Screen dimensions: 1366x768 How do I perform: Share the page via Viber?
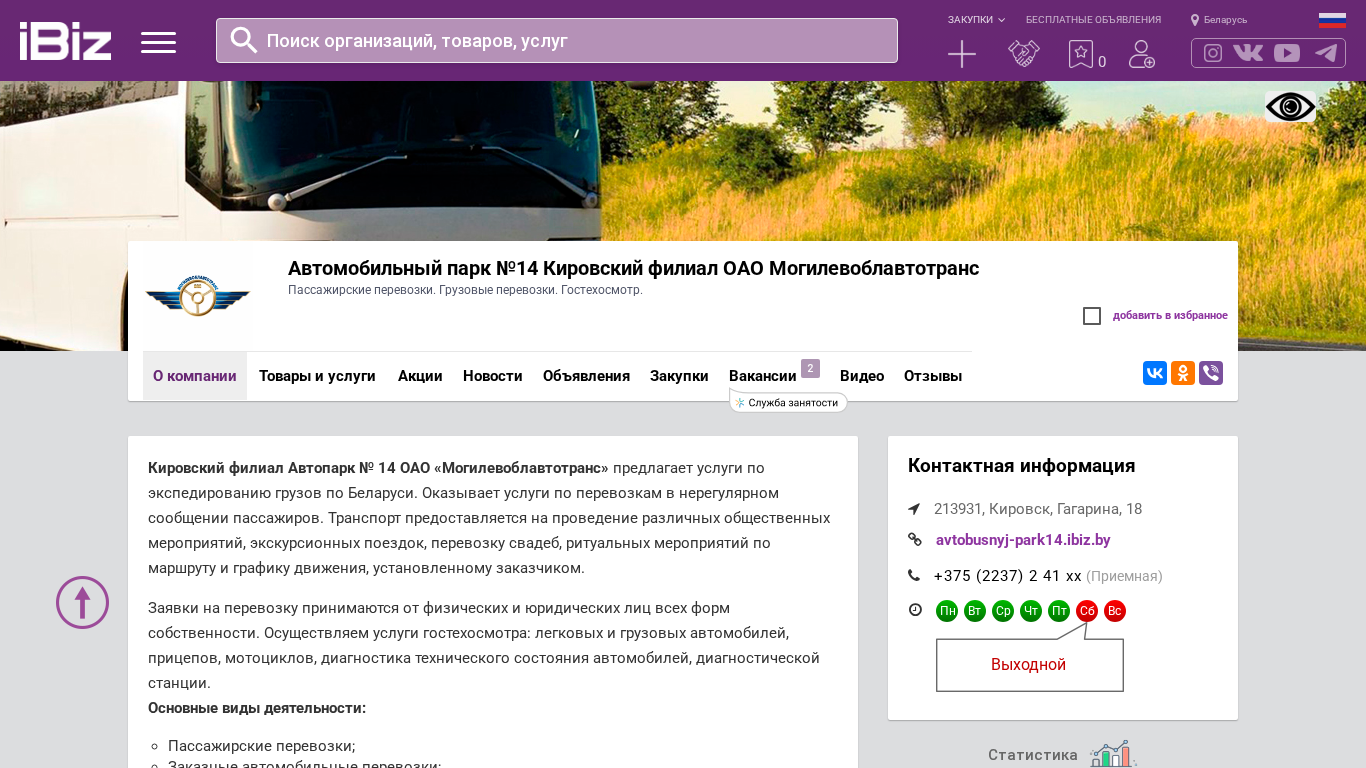(x=1211, y=373)
